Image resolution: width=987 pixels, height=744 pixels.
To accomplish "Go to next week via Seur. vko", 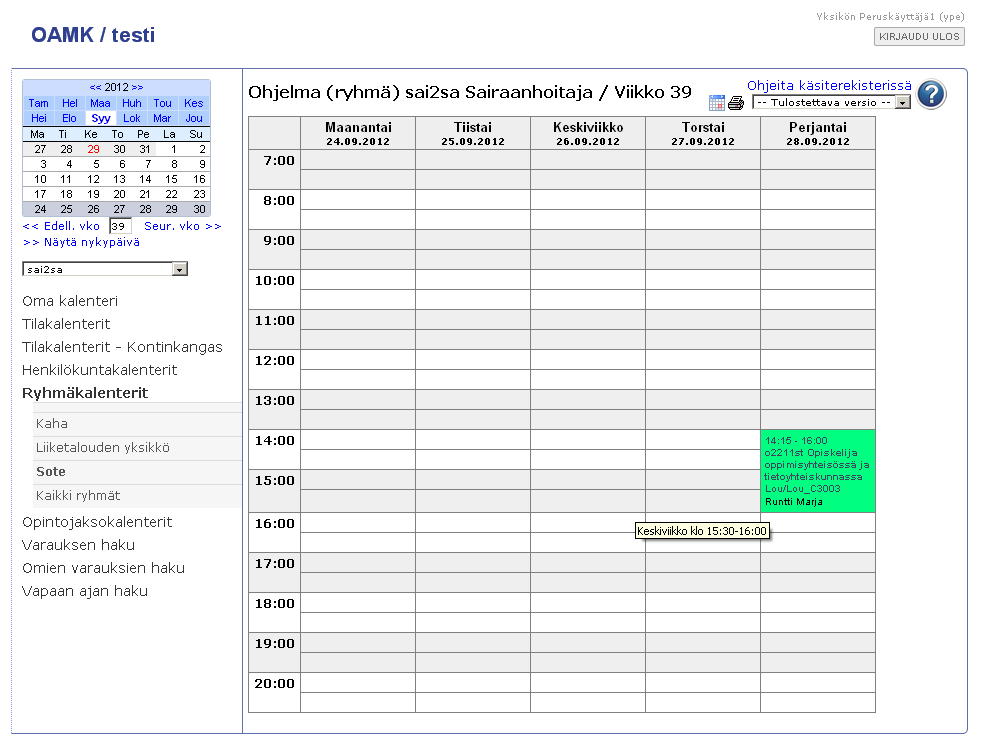I will click(183, 226).
